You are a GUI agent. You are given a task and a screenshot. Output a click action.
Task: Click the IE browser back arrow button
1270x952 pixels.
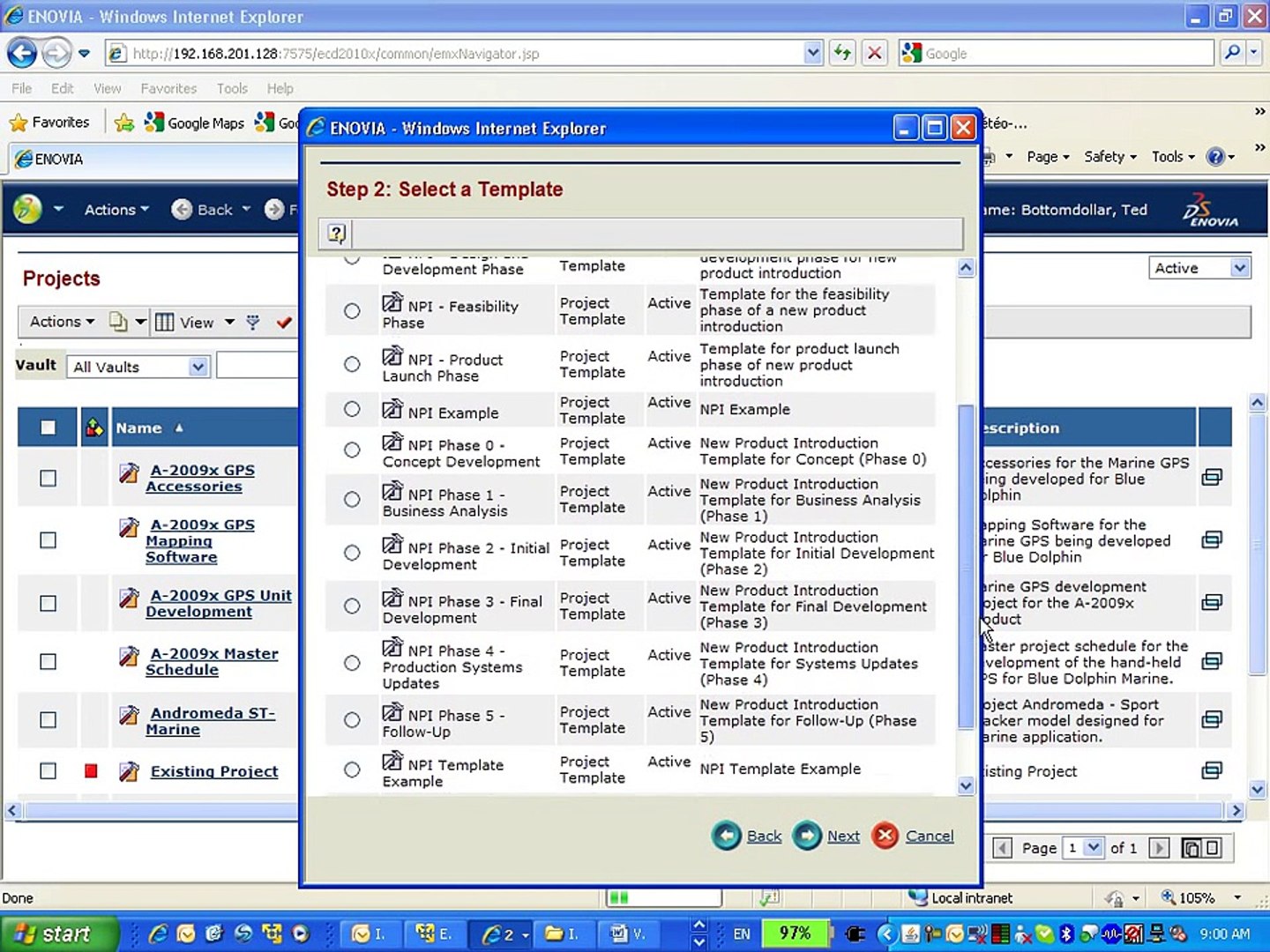tap(22, 54)
